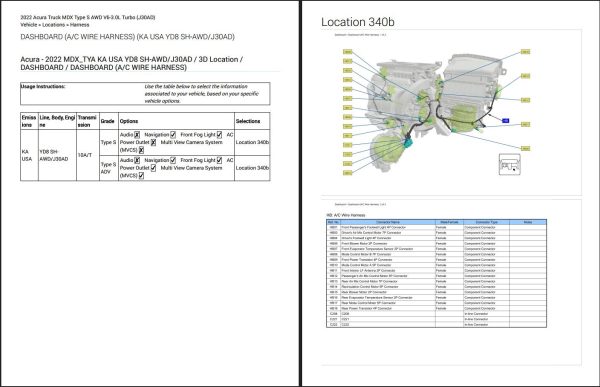Click the 'Connector Type' column header
Image resolution: width=600 pixels, height=387 pixels.
[486, 222]
